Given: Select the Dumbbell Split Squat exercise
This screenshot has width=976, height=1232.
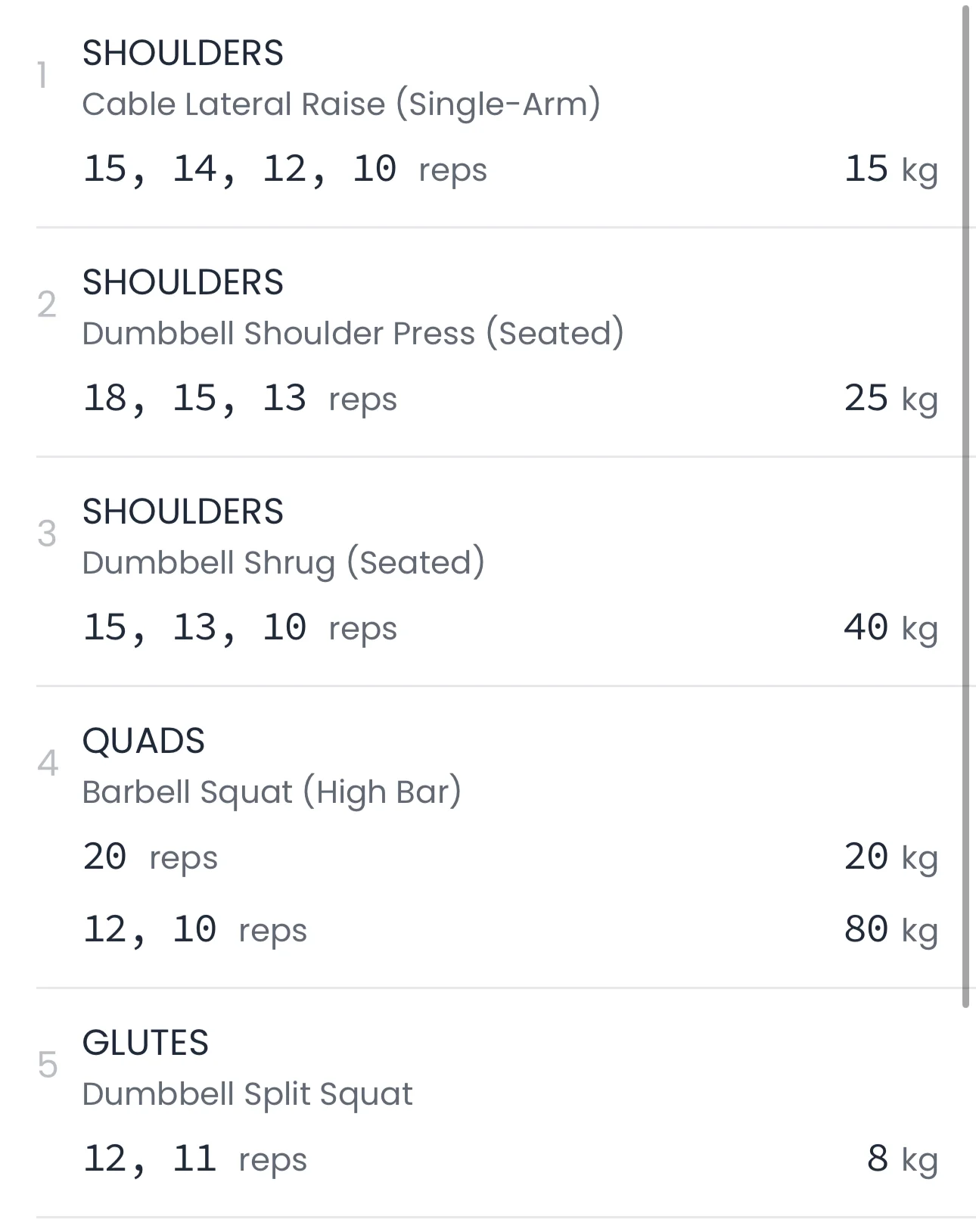Looking at the screenshot, I should [x=247, y=1094].
